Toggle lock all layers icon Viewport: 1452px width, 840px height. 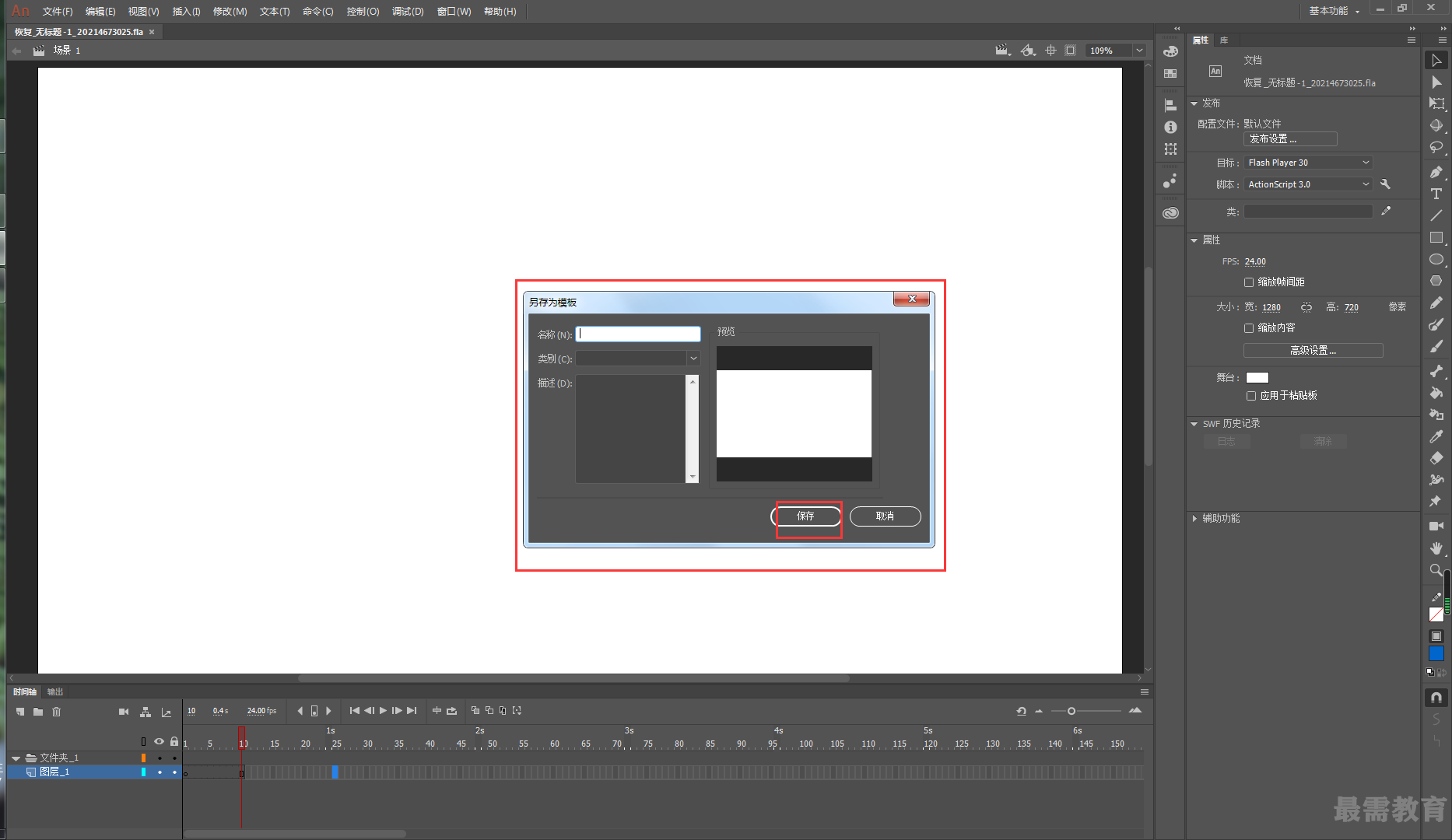click(x=174, y=741)
